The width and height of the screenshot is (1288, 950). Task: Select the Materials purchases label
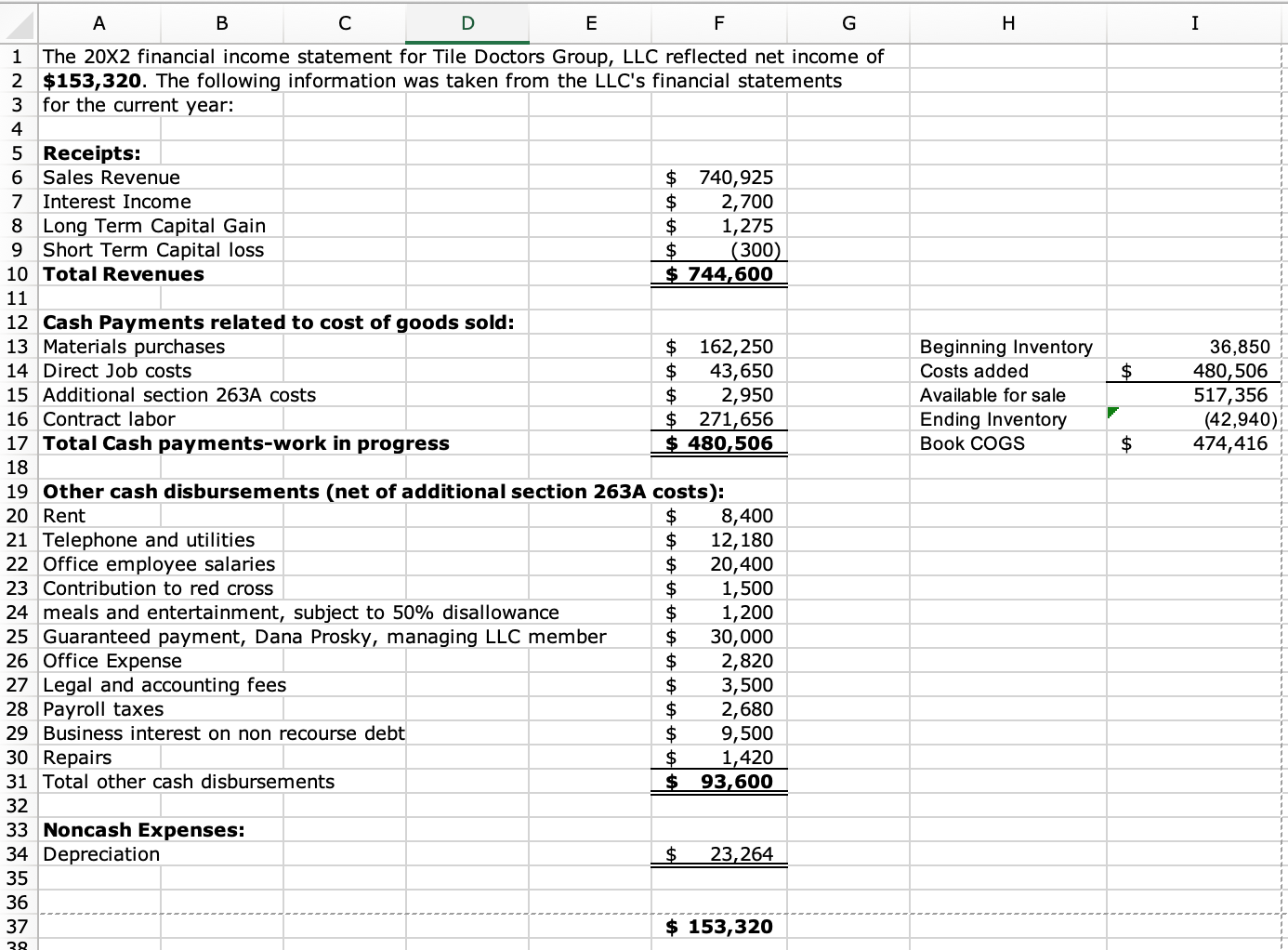[134, 347]
